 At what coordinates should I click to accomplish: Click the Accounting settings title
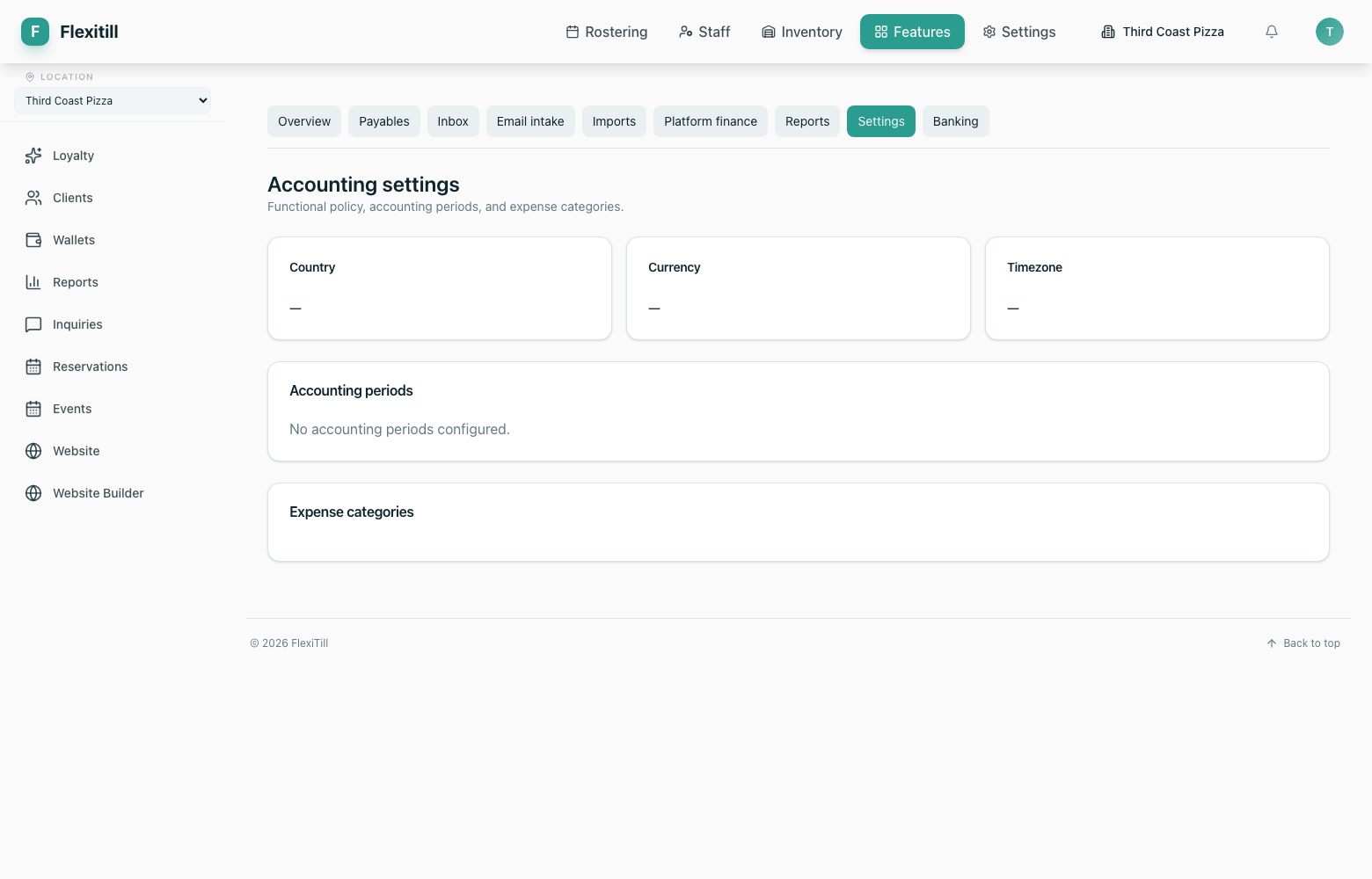click(363, 185)
